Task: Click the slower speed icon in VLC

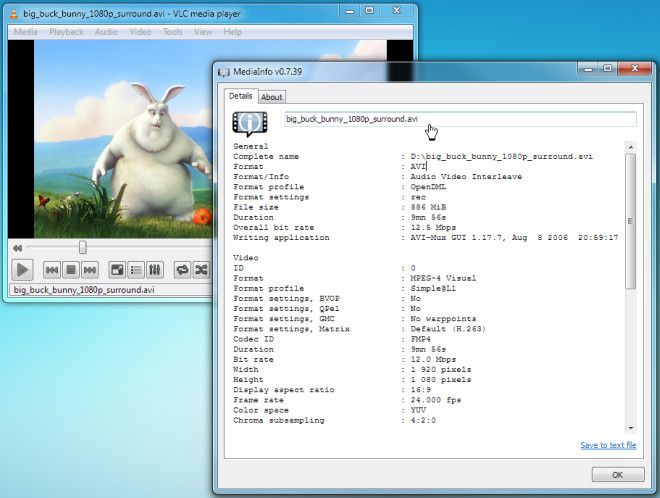Action: click(x=17, y=248)
